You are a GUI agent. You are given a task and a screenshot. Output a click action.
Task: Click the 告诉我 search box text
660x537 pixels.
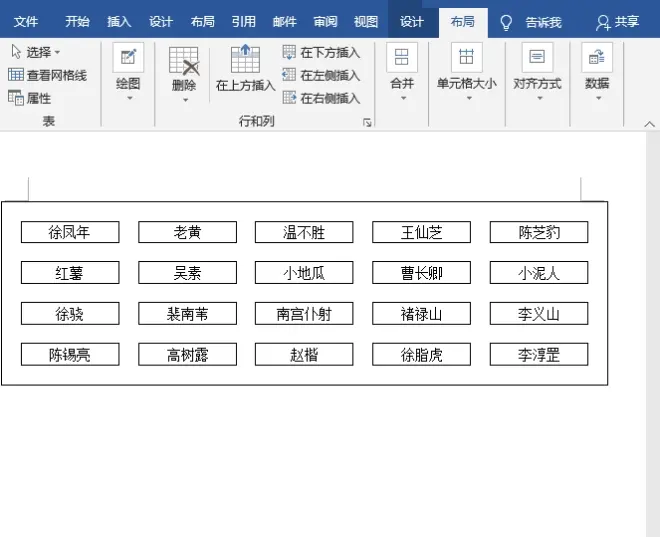[543, 22]
